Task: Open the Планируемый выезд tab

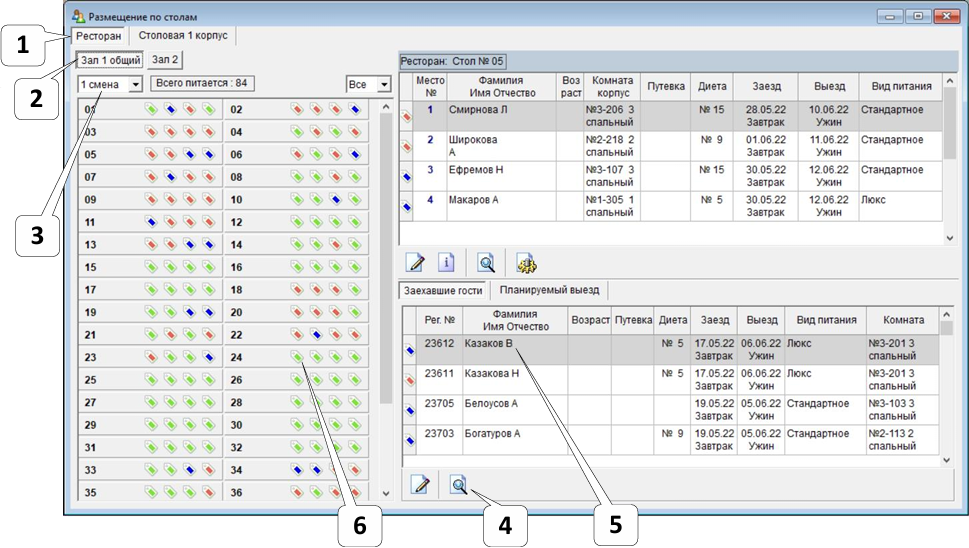Action: tap(549, 290)
